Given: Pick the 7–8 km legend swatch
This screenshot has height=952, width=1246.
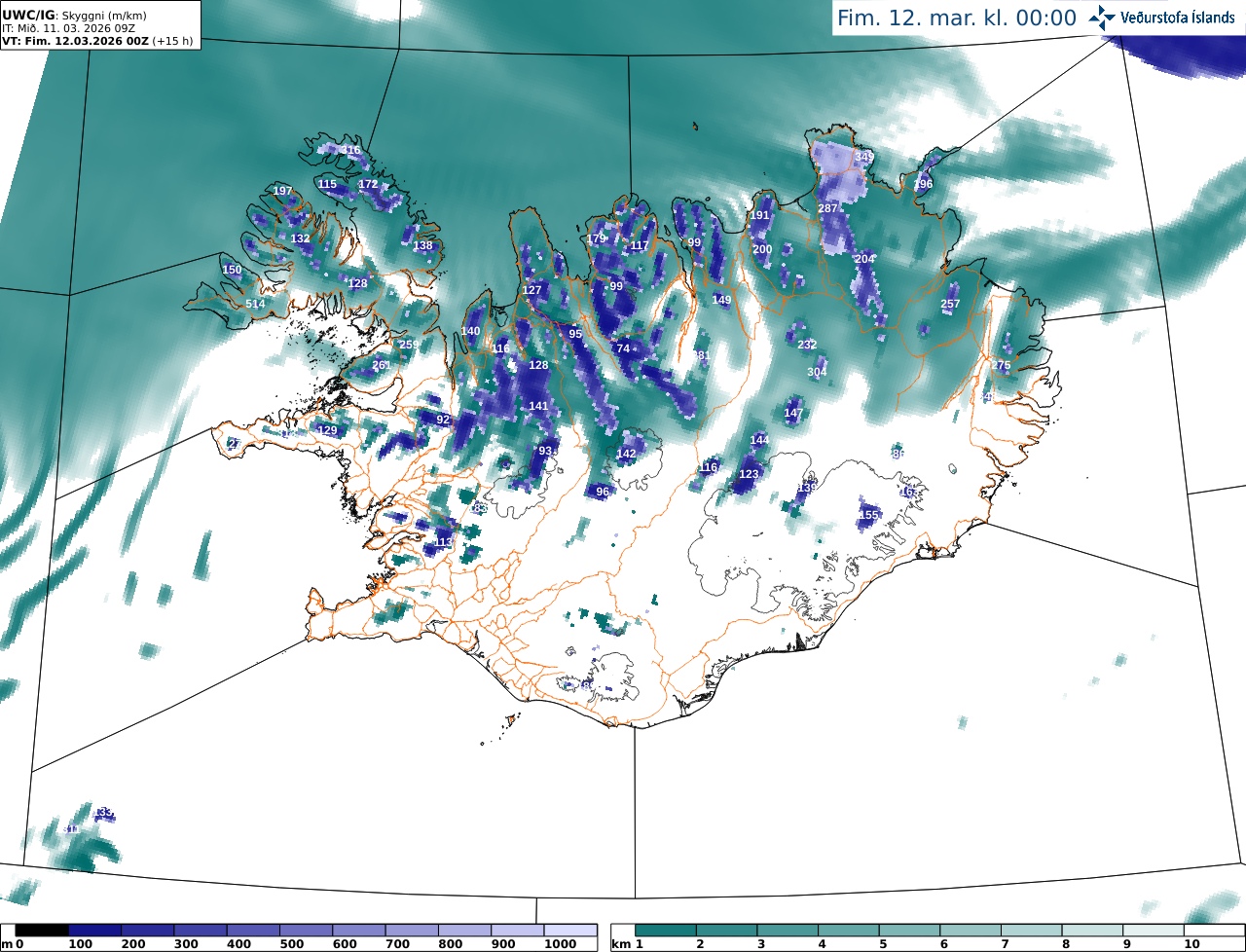Looking at the screenshot, I should tap(1034, 931).
